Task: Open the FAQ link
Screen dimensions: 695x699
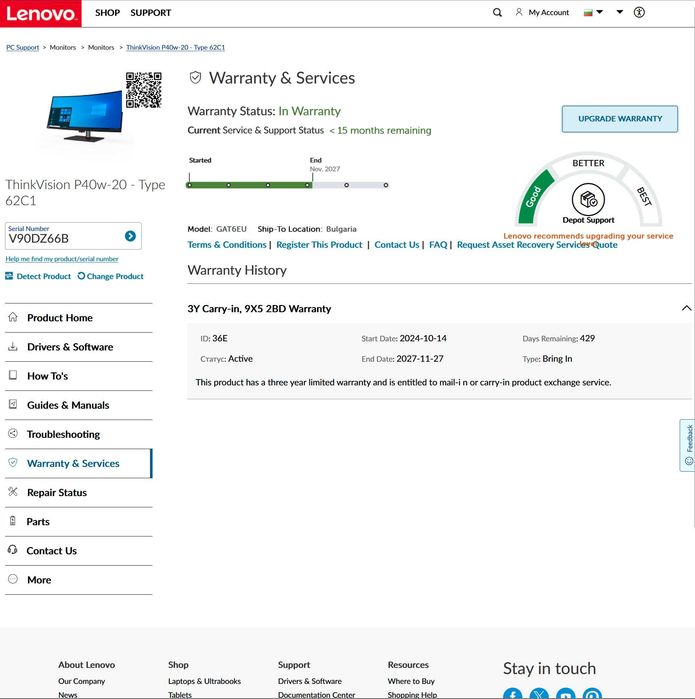Action: 438,245
